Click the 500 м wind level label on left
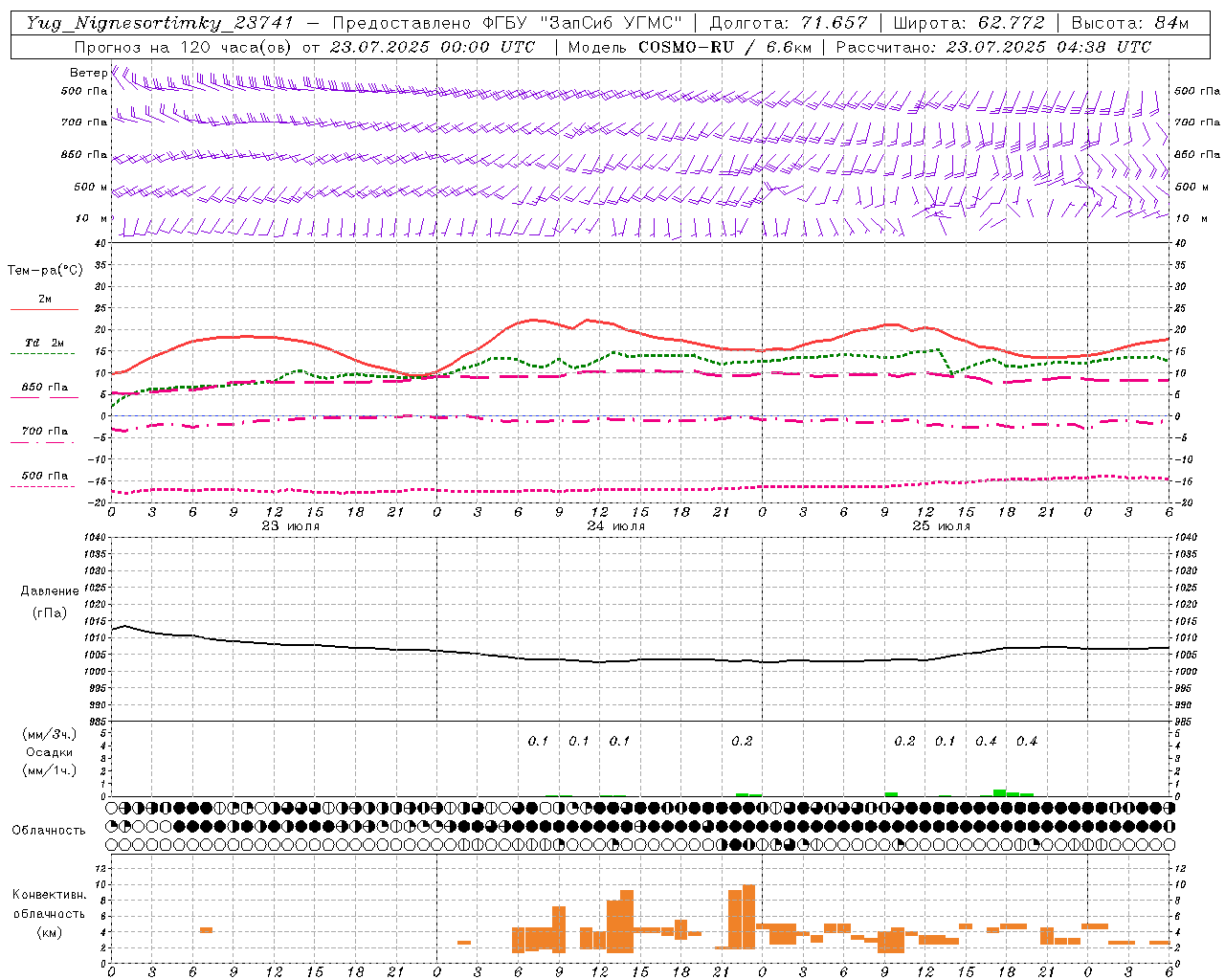This screenshot has width=1225, height=980. (91, 187)
